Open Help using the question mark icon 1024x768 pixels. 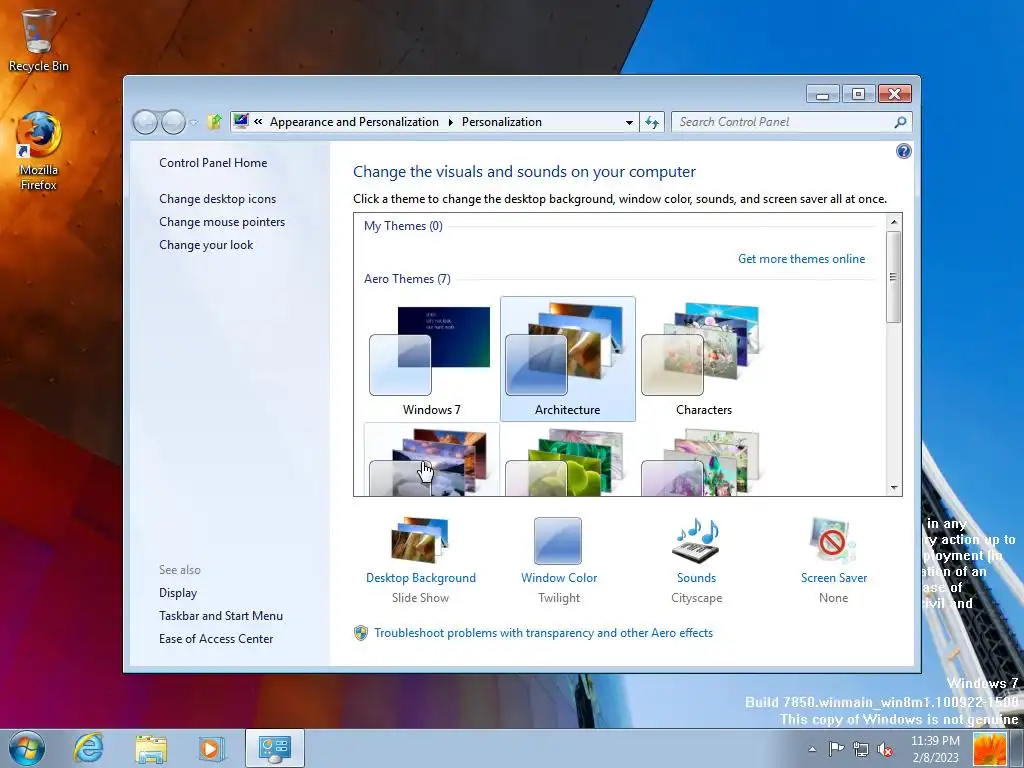(x=903, y=152)
